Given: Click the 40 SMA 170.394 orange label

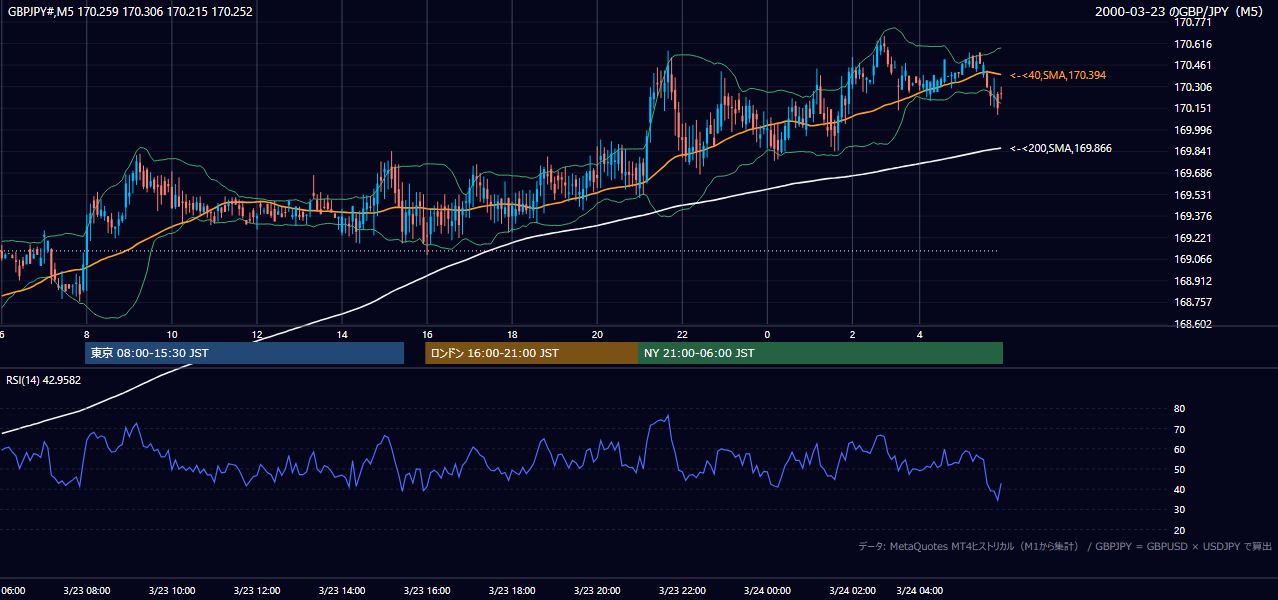Looking at the screenshot, I should pyautogui.click(x=1058, y=75).
